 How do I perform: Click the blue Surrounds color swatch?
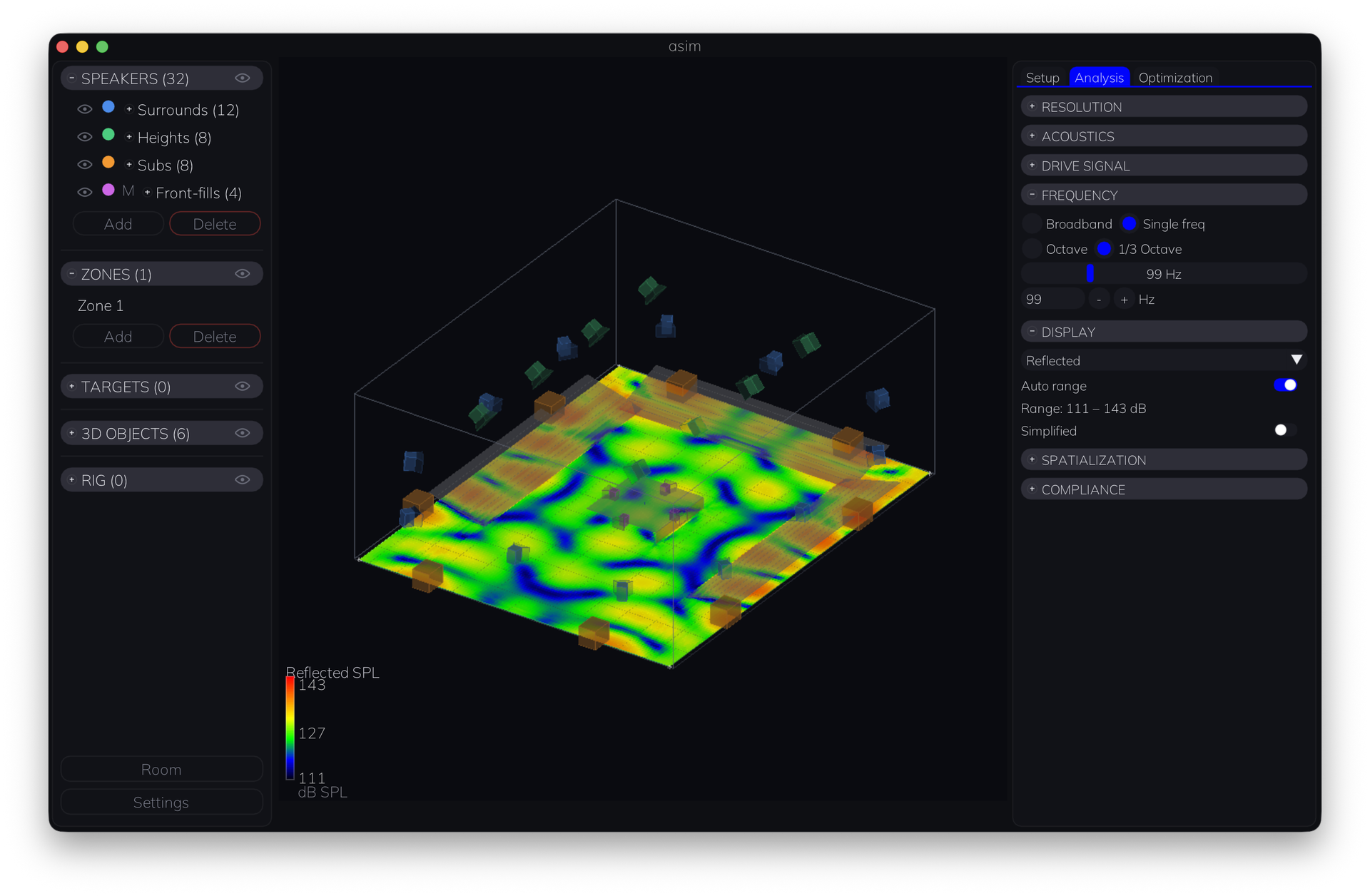click(108, 107)
